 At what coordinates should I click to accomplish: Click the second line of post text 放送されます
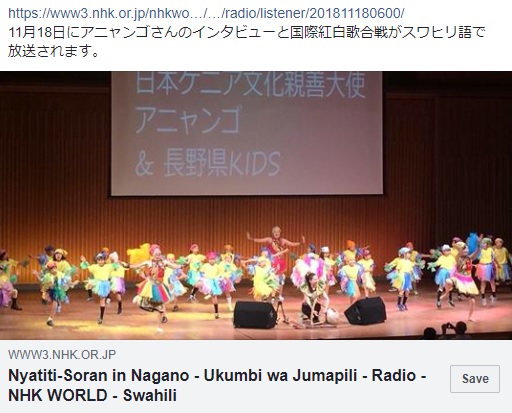tap(53, 51)
